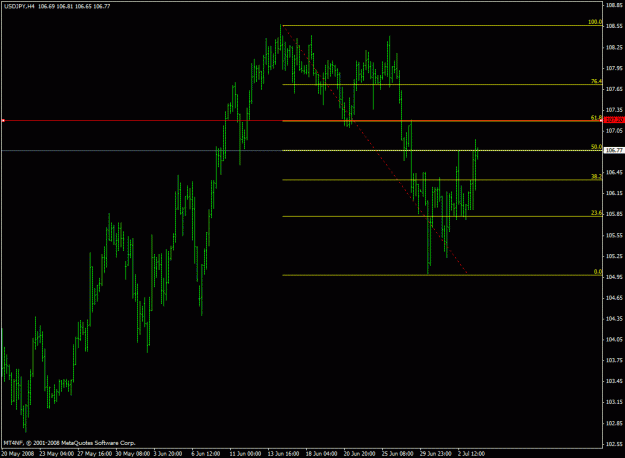Click the 105.25 price axis label

[614, 256]
